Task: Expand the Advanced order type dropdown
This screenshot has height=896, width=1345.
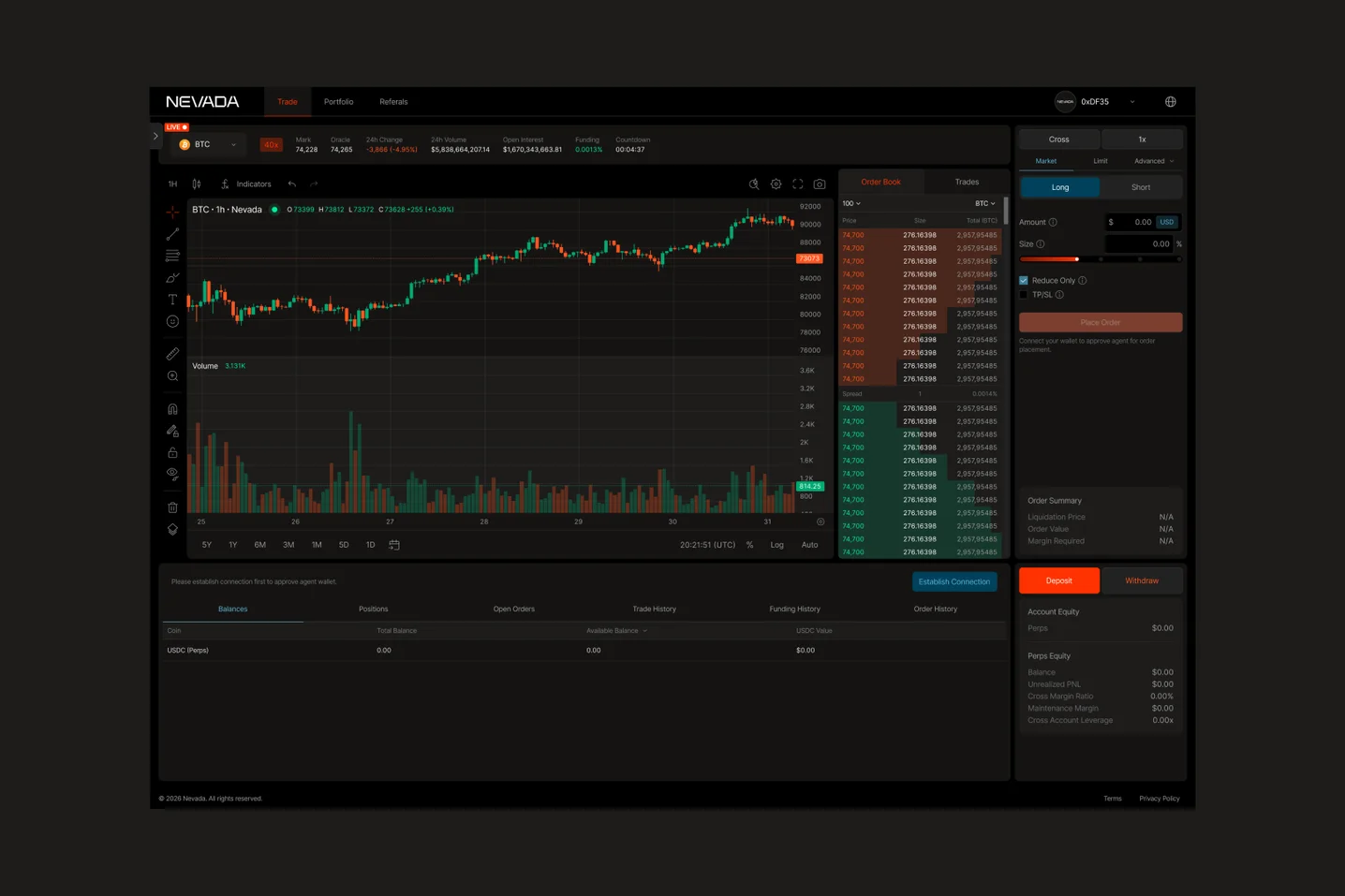Action: [x=1154, y=161]
